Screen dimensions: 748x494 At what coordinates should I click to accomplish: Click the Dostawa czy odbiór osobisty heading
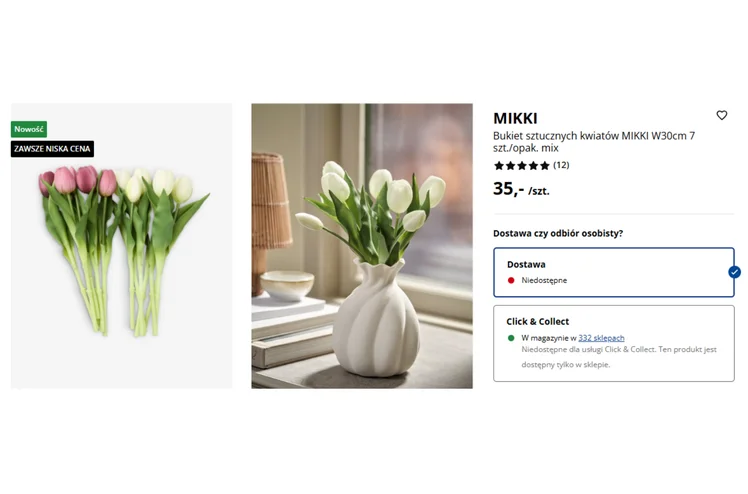click(x=558, y=233)
